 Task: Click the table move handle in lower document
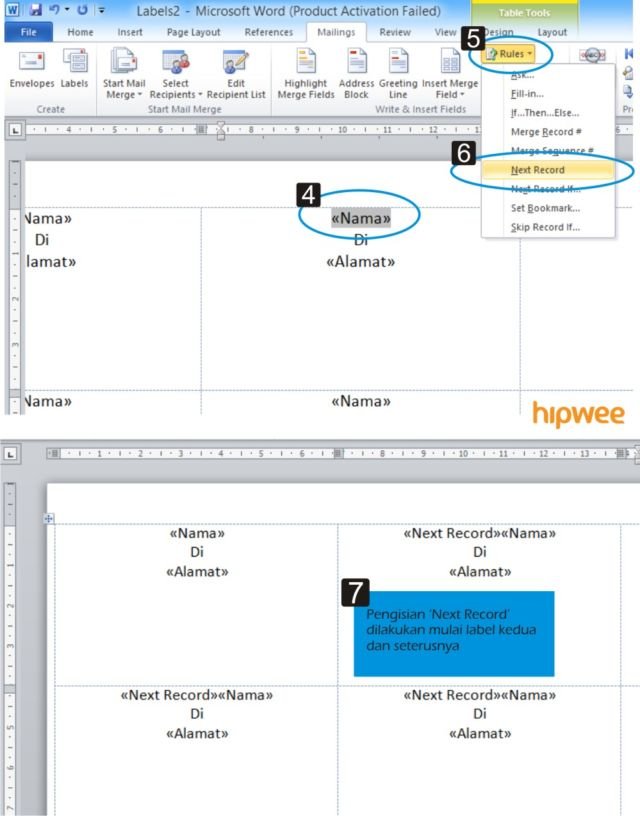click(x=48, y=518)
